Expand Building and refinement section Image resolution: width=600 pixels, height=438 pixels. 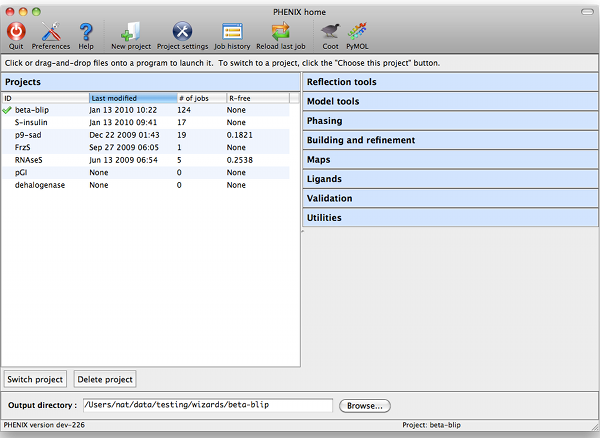click(450, 140)
